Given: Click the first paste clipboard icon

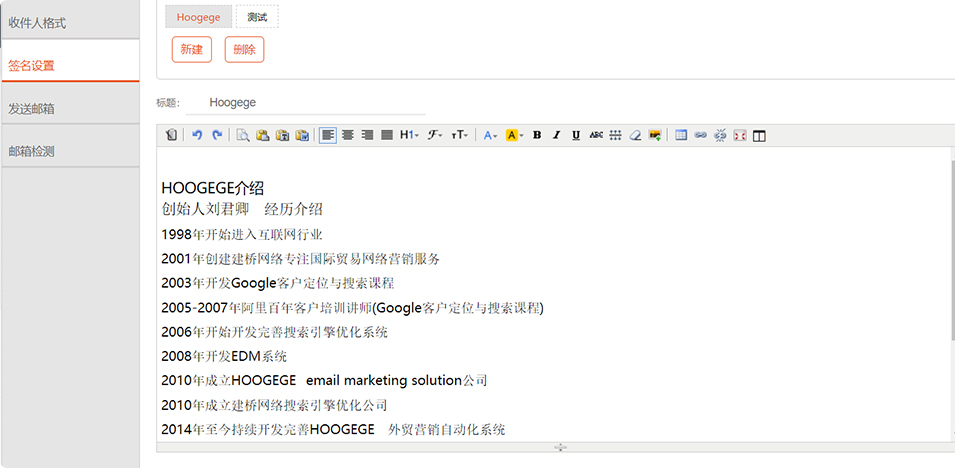Looking at the screenshot, I should (x=263, y=135).
